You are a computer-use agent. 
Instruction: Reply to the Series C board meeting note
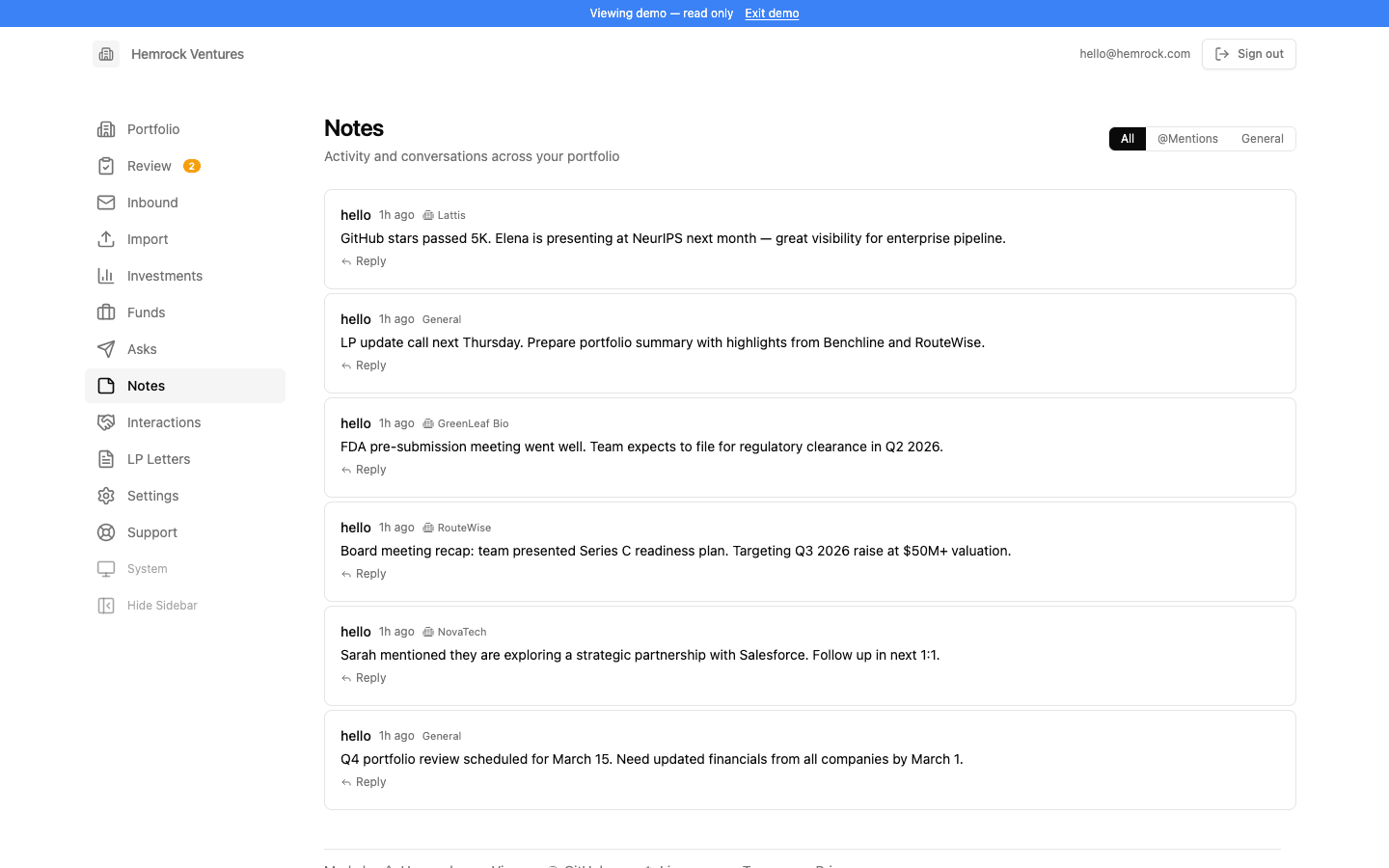tap(364, 574)
